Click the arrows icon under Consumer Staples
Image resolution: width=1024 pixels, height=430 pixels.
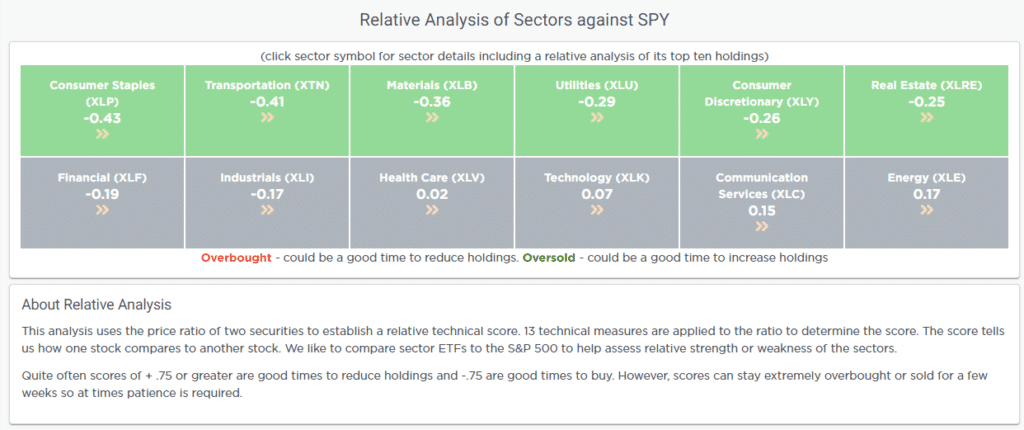coord(102,134)
